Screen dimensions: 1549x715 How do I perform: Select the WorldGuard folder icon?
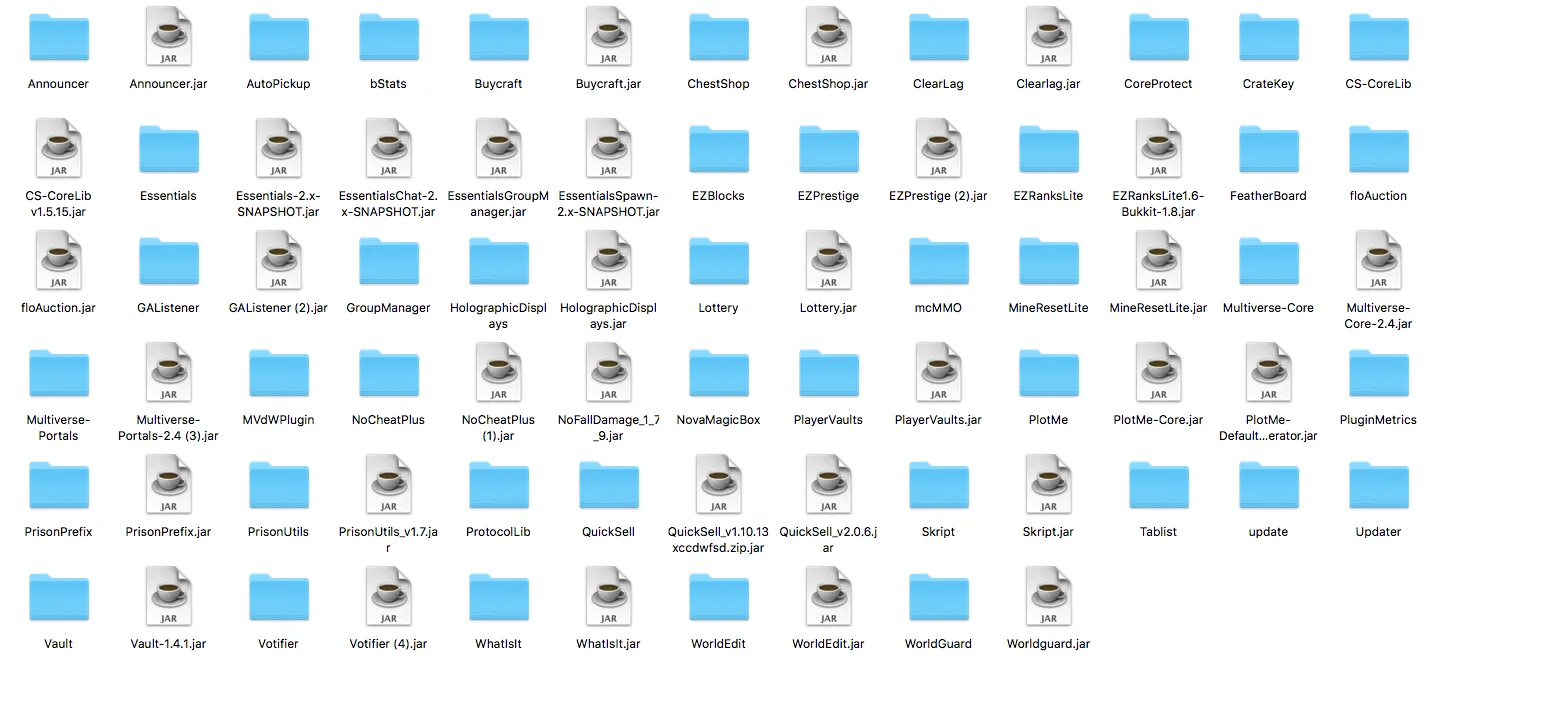(x=938, y=598)
